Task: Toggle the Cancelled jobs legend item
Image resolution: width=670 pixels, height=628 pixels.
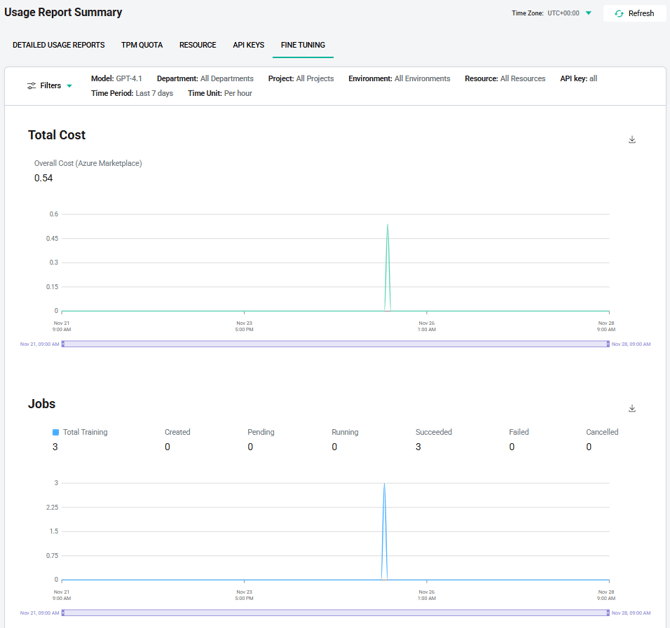Action: point(602,432)
